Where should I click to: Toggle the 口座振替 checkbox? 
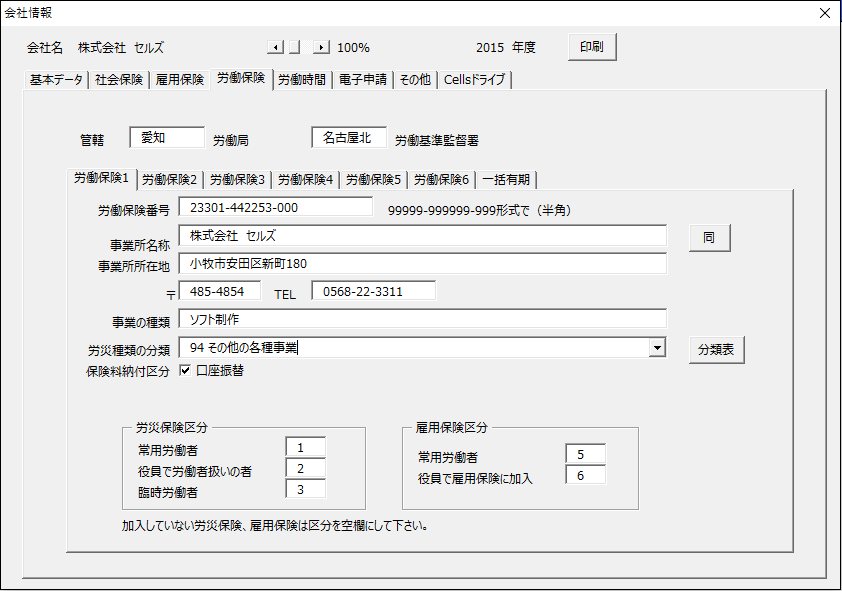coord(186,371)
